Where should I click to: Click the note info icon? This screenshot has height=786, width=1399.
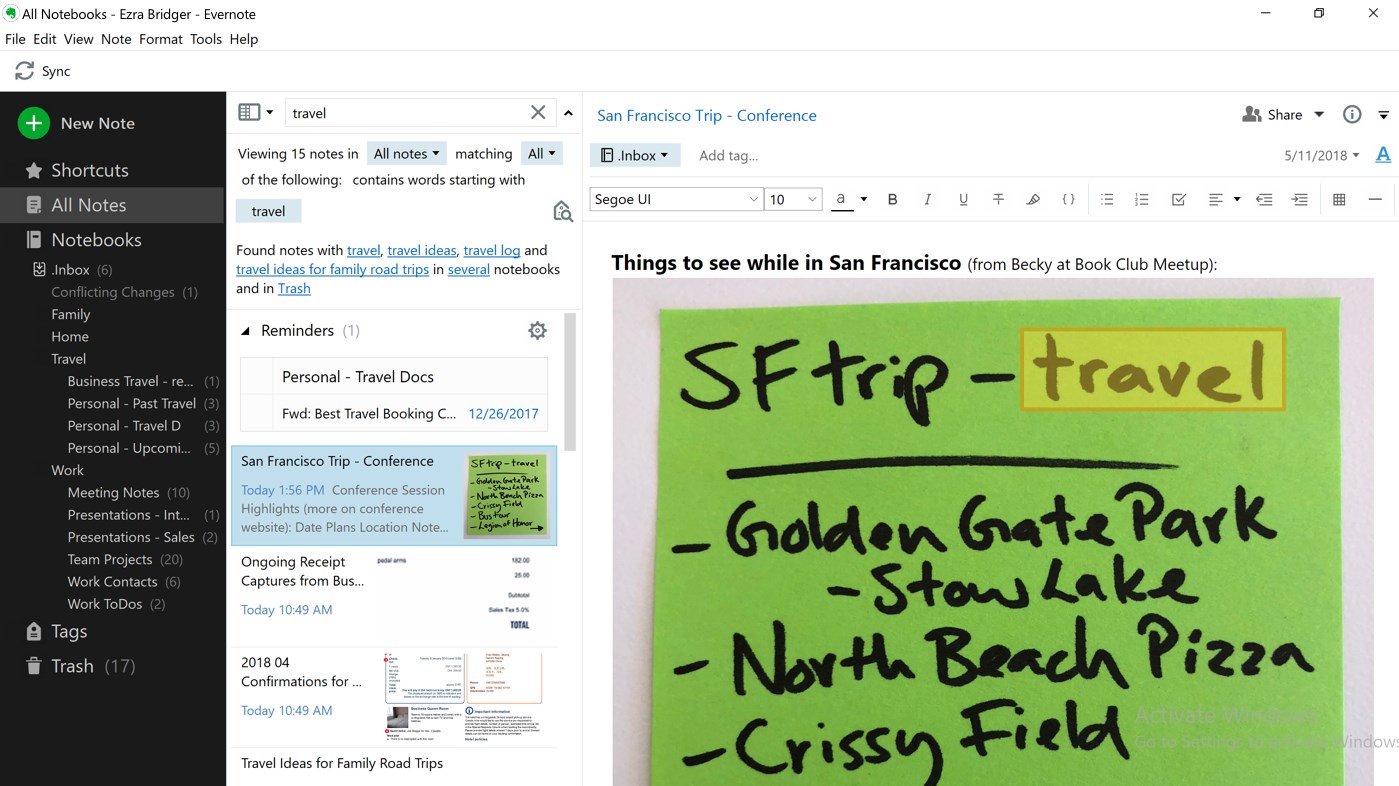1352,114
